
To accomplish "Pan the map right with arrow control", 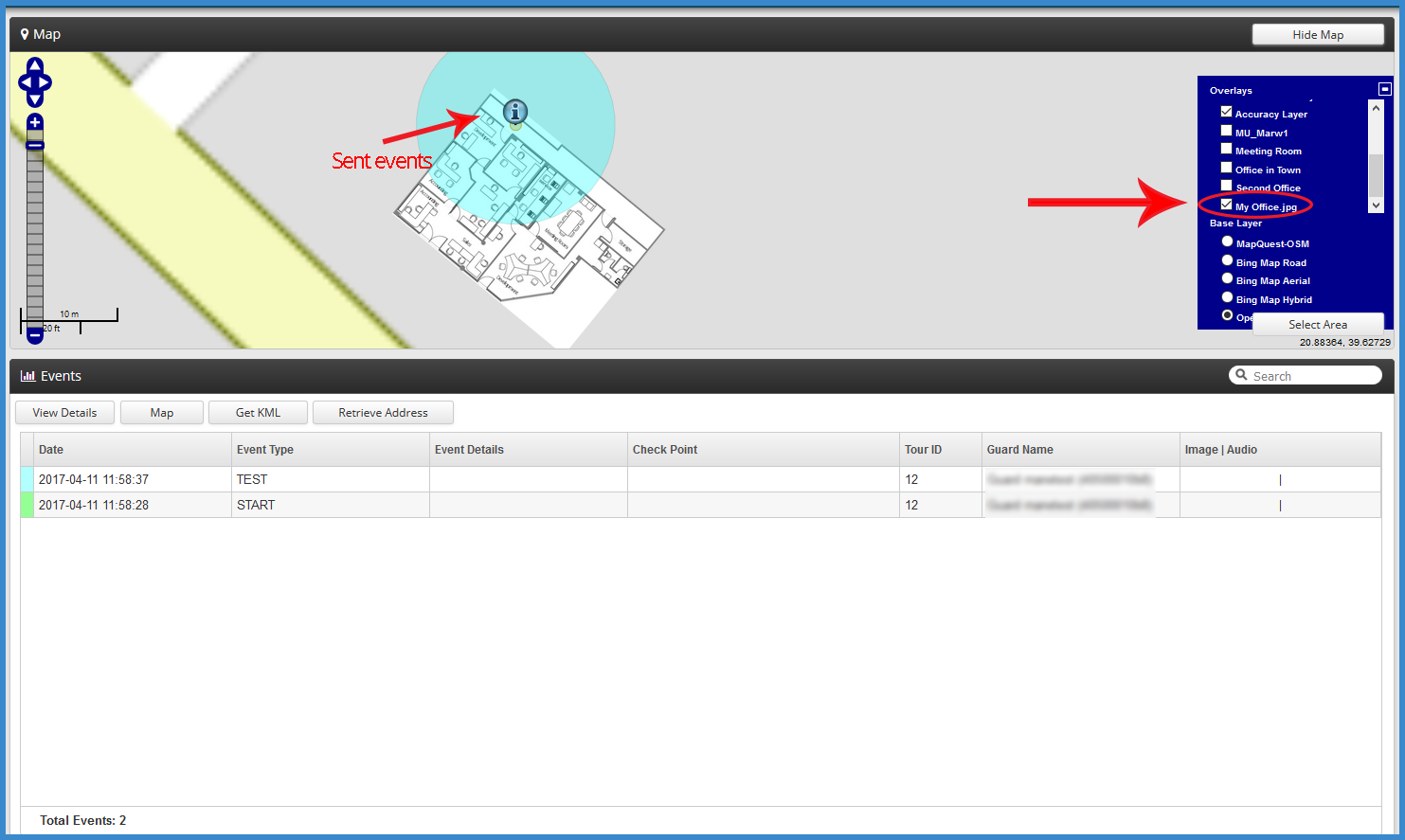I will point(45,83).
